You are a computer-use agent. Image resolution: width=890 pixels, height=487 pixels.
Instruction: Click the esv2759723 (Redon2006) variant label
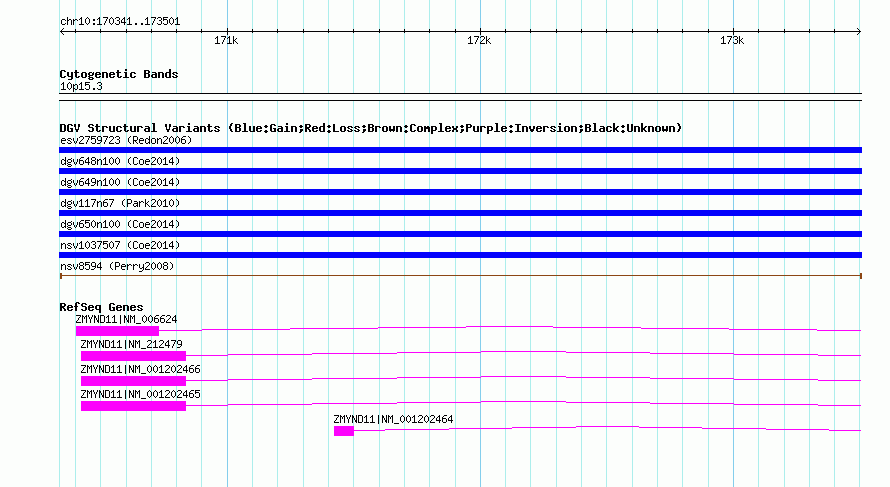pos(126,140)
